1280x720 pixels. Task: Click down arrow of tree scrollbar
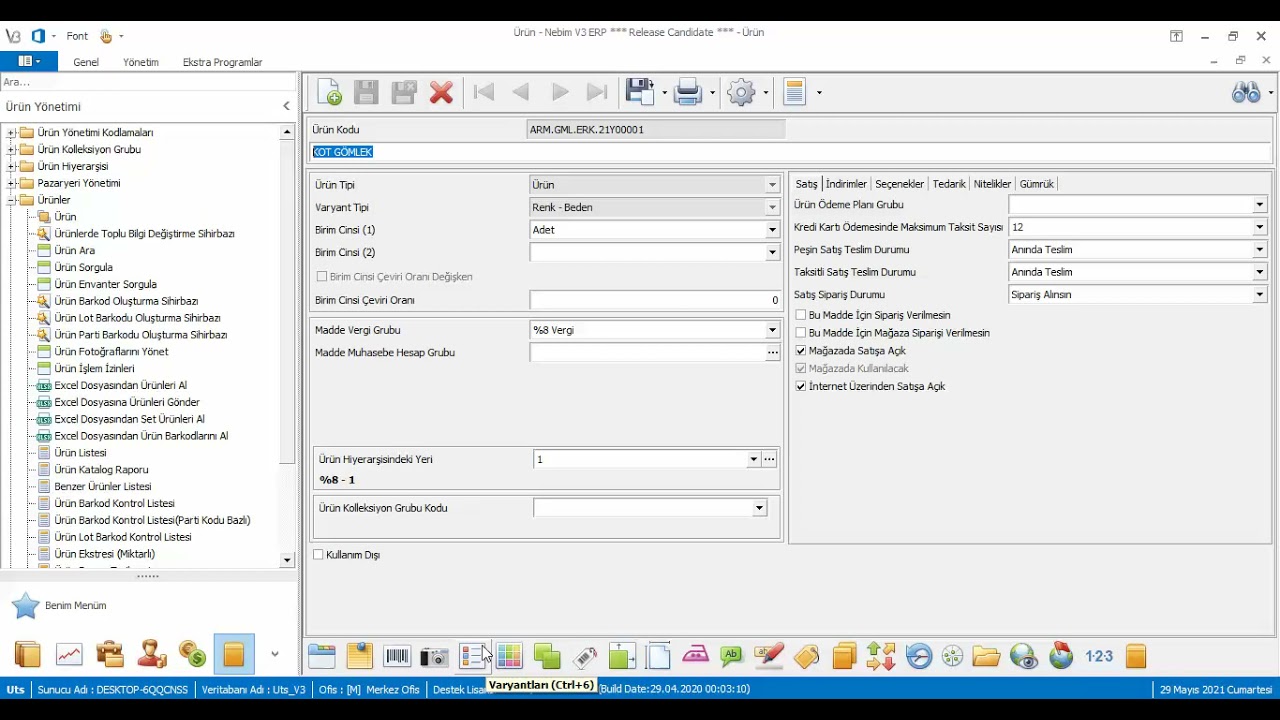[x=287, y=561]
